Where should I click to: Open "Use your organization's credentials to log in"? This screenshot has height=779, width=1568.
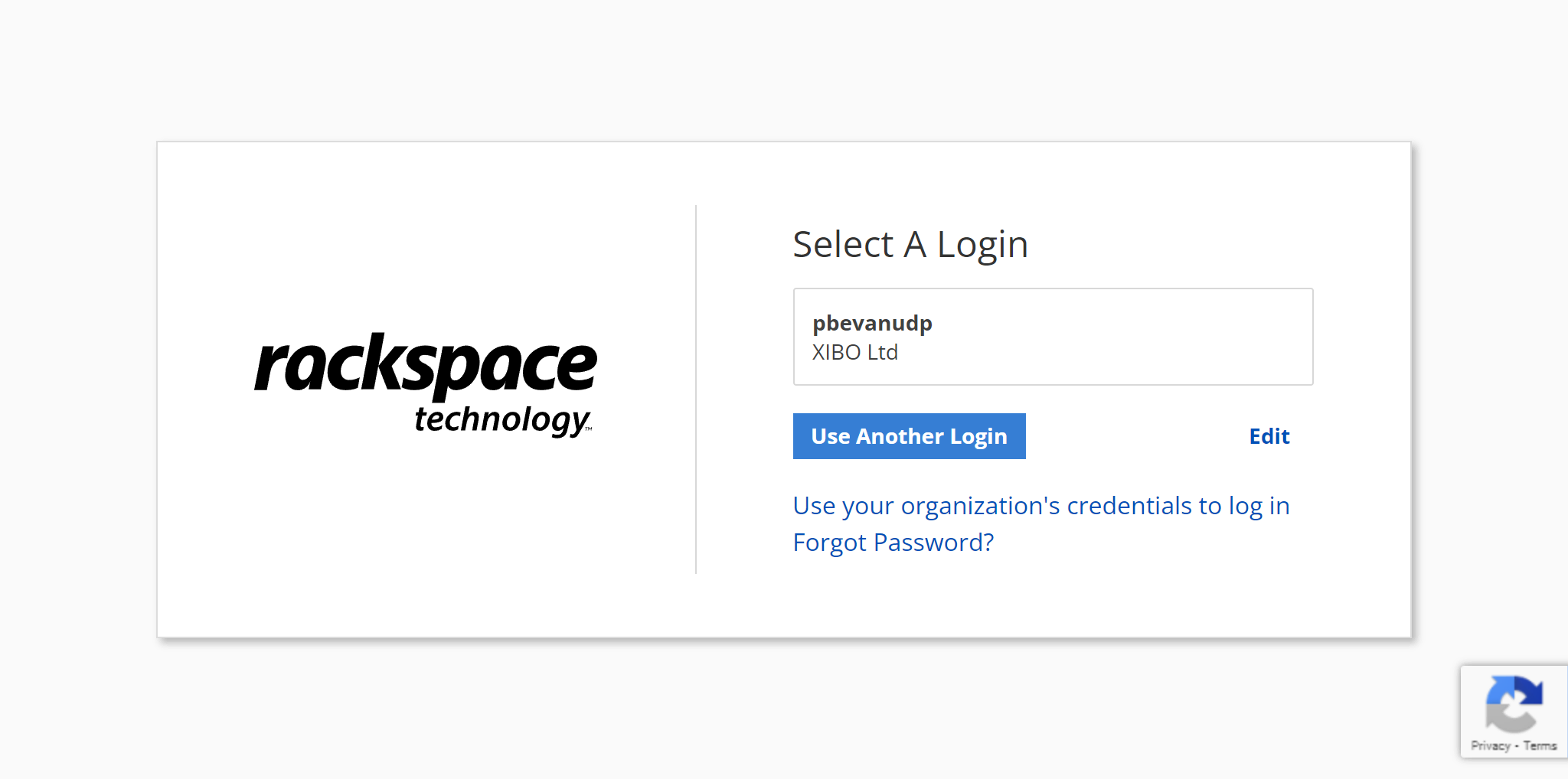tap(1040, 506)
